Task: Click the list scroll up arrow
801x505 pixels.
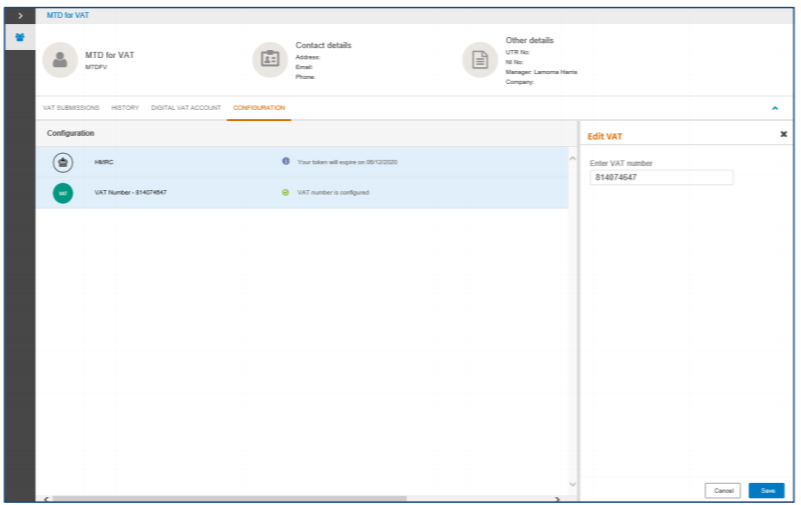Action: pyautogui.click(x=573, y=159)
